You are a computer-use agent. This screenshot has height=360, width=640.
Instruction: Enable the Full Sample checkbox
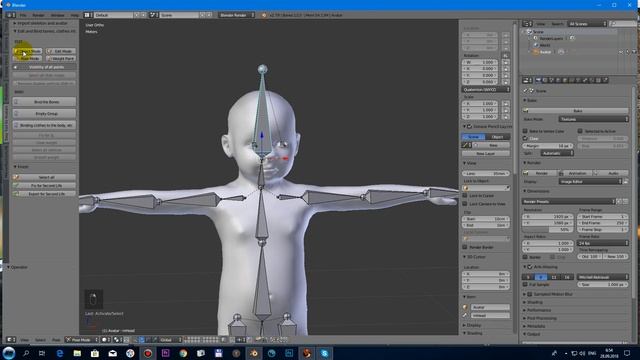525,284
